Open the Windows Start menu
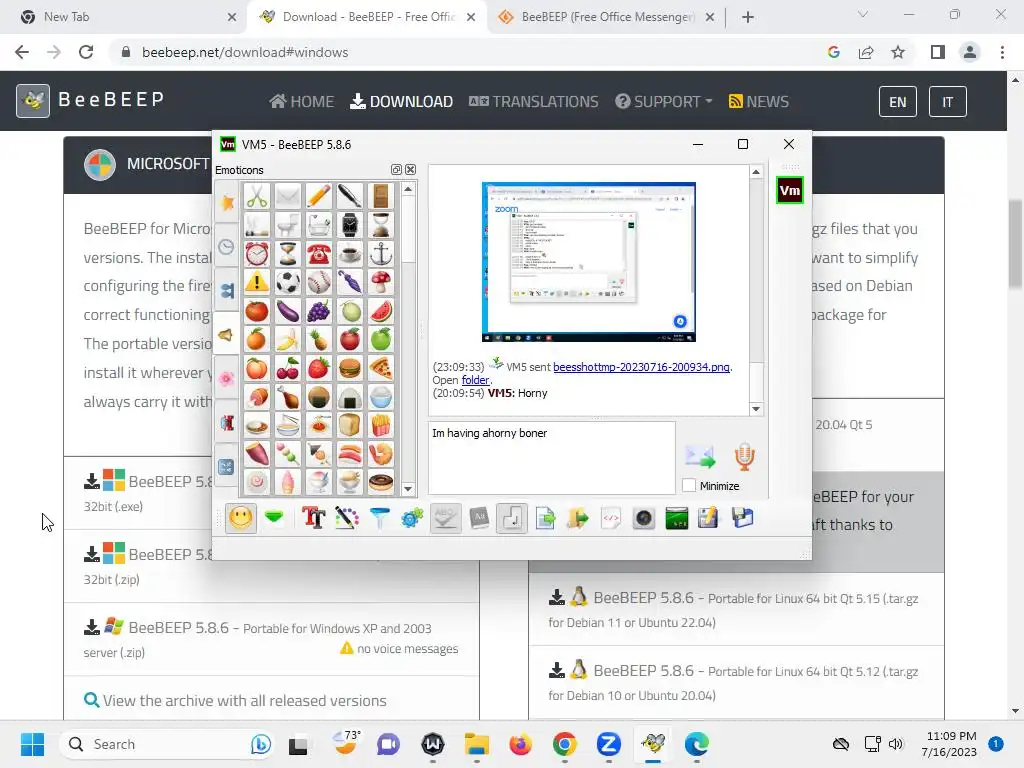Screen dimensions: 1024x768 (x=32, y=744)
